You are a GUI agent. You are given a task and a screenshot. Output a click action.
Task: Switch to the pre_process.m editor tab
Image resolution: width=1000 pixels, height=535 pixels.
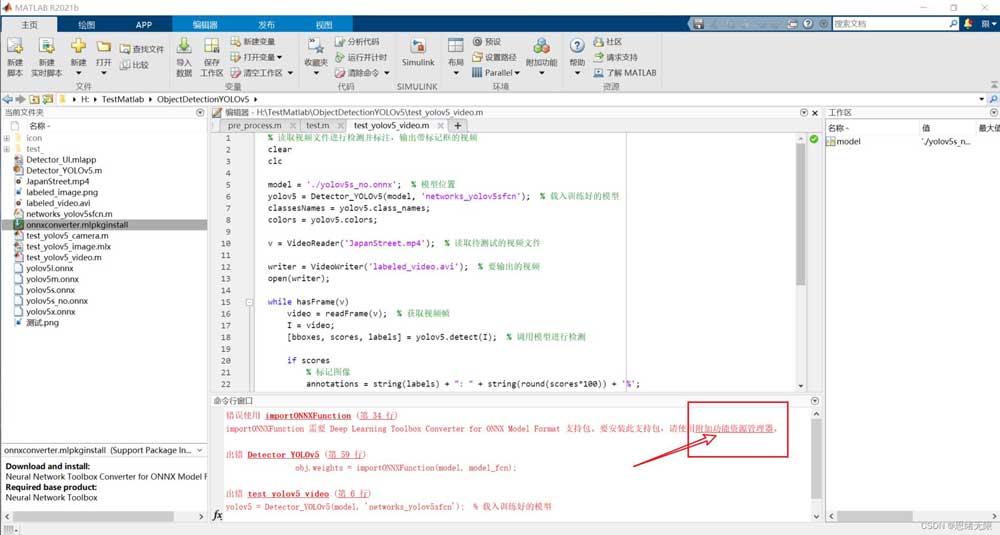click(x=255, y=126)
